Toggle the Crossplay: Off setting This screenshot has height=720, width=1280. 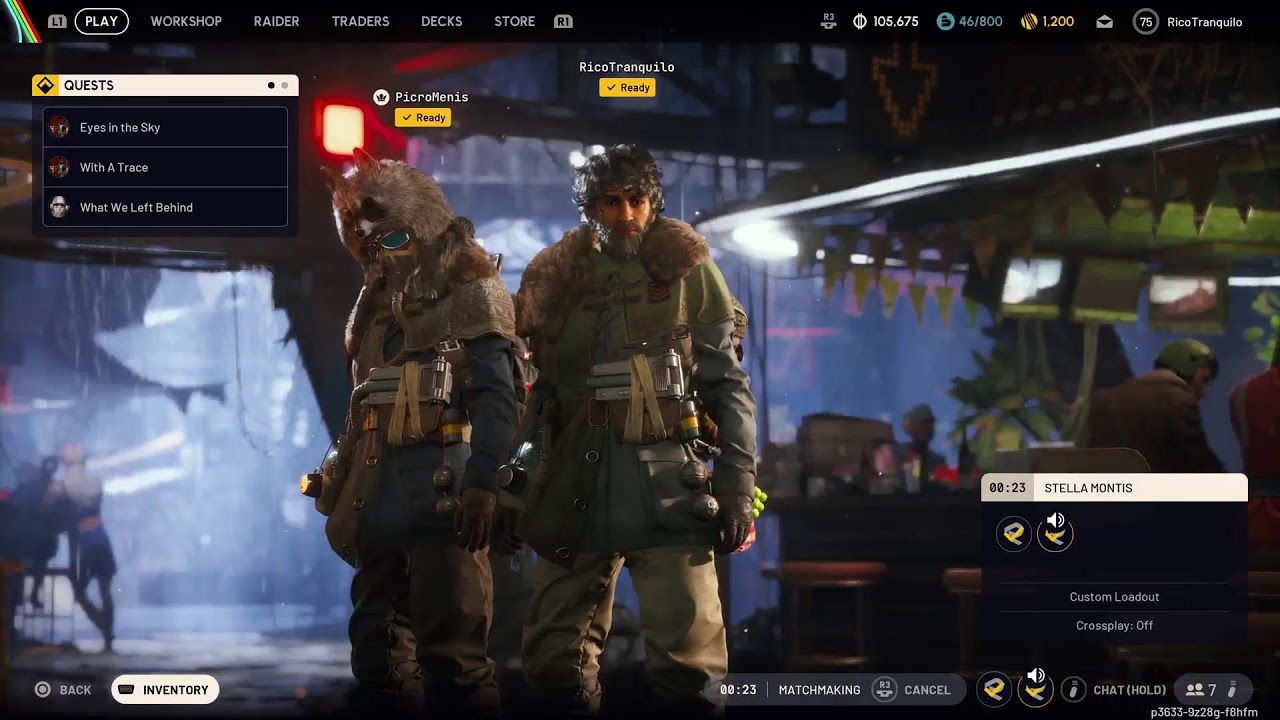click(x=1114, y=625)
